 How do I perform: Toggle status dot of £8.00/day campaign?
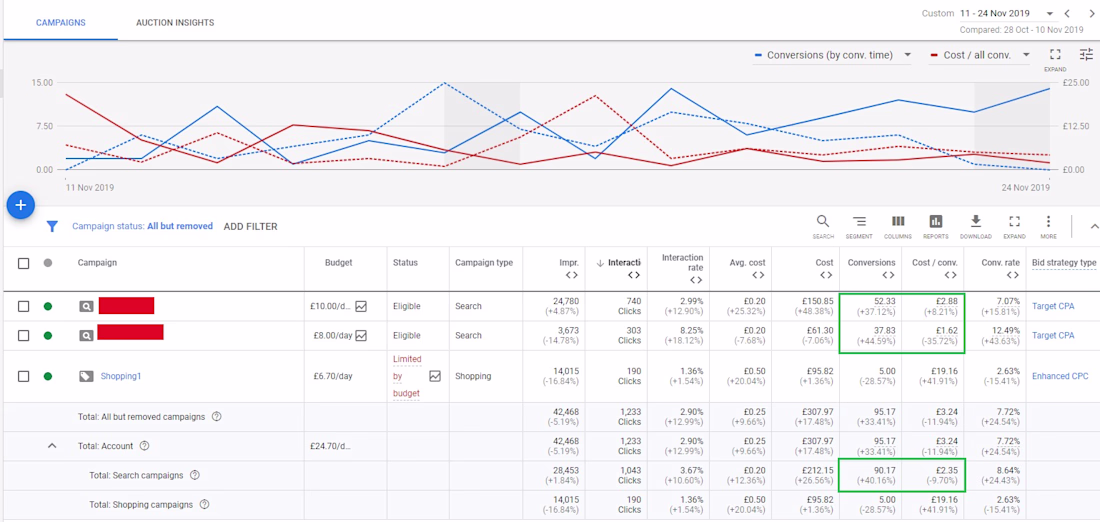(48, 335)
